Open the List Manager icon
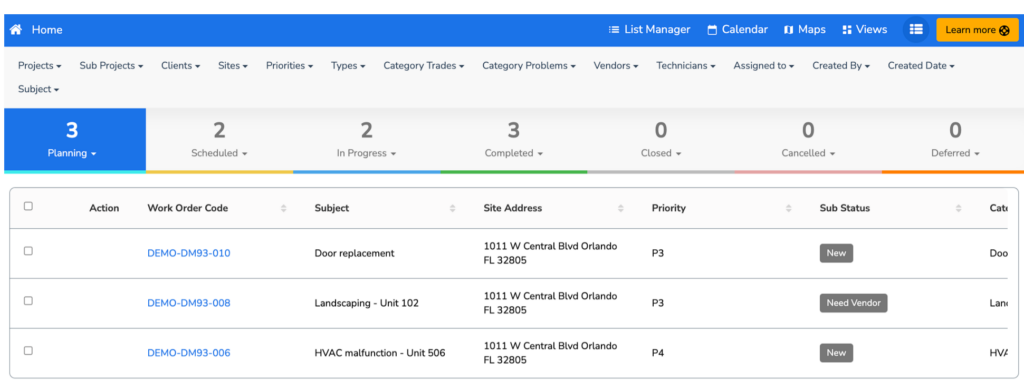The image size is (1024, 390). click(x=614, y=29)
